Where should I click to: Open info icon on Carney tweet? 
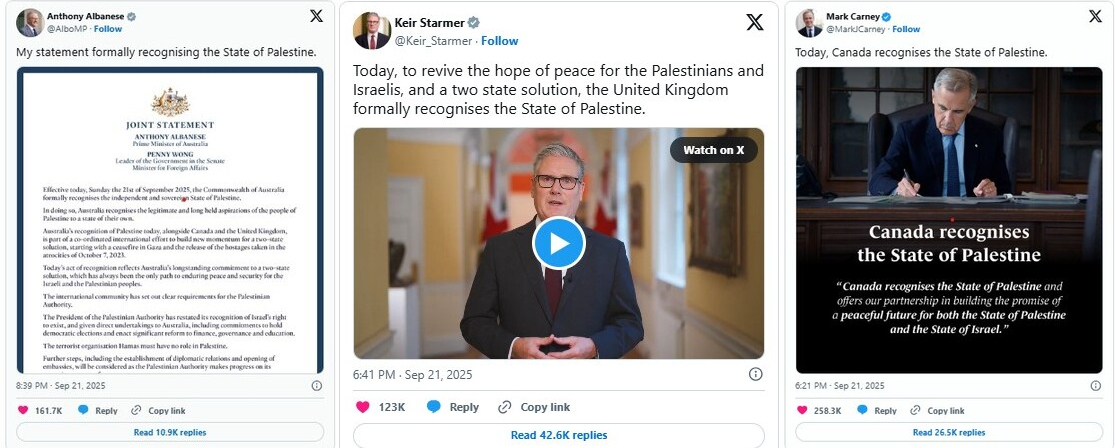click(x=1096, y=385)
